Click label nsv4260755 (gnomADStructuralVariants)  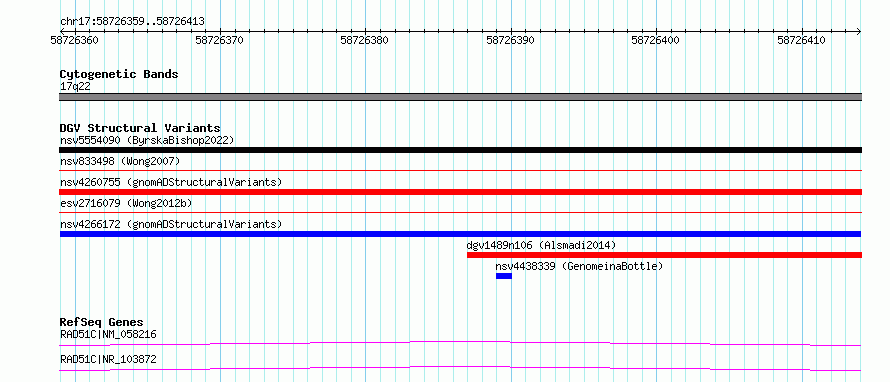click(x=171, y=182)
